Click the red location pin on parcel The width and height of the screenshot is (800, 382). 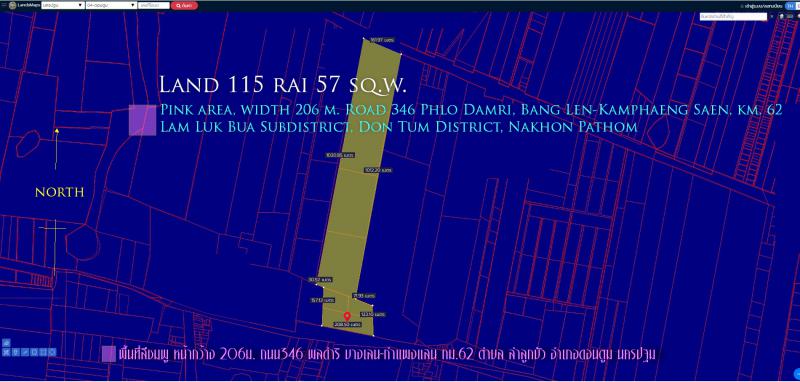pos(347,316)
